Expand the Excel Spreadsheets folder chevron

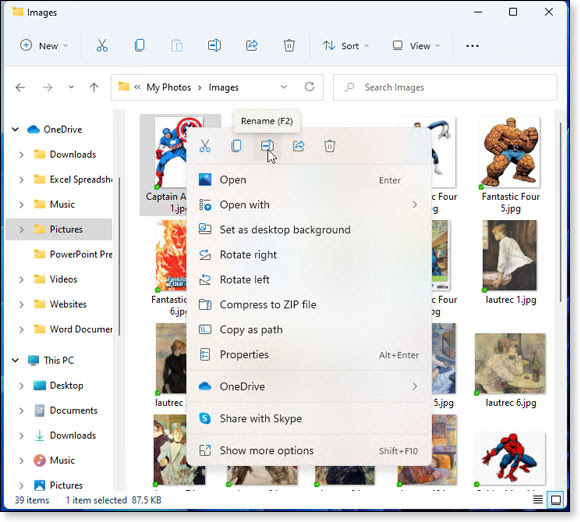21,180
